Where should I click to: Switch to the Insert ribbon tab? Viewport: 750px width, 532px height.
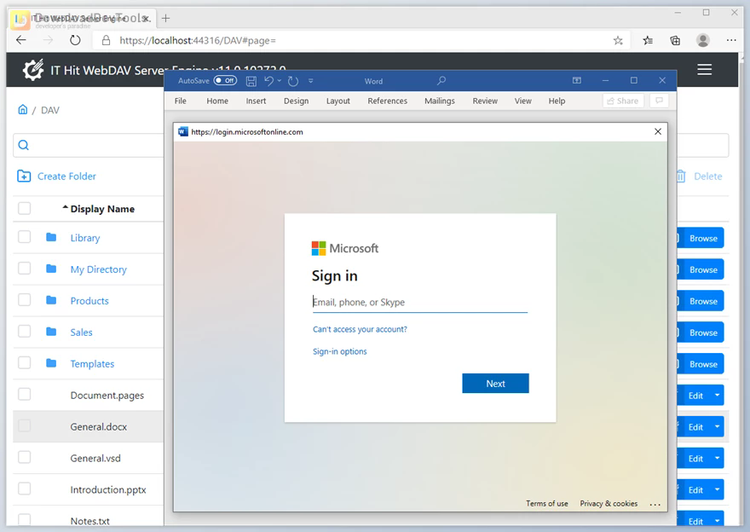click(x=256, y=101)
